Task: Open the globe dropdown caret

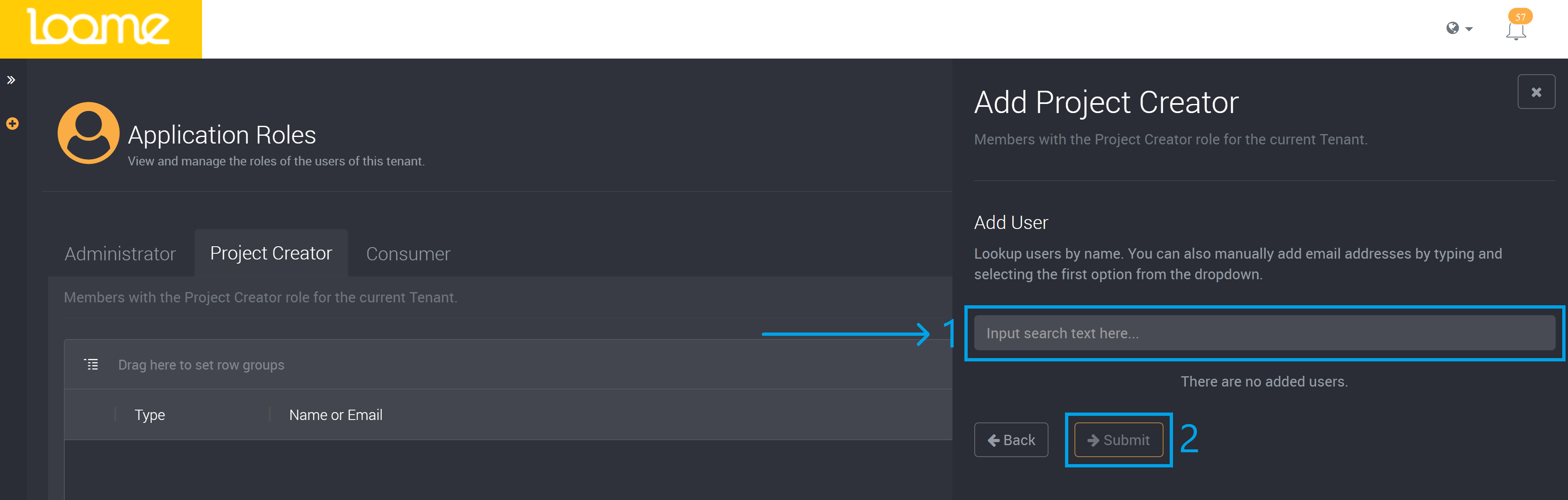Action: click(x=1469, y=29)
